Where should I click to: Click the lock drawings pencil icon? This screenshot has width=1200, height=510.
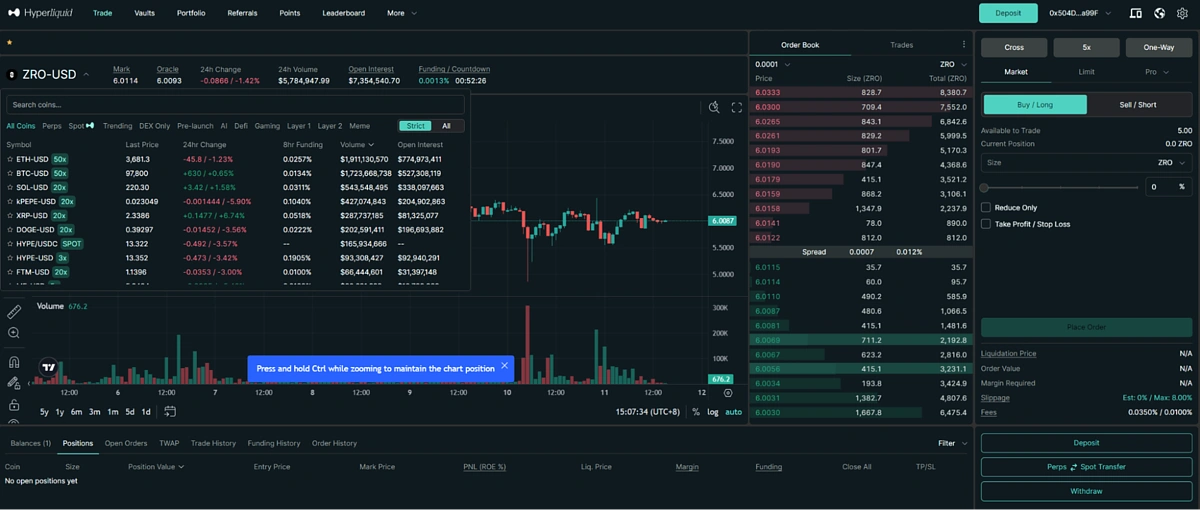pyautogui.click(x=14, y=383)
